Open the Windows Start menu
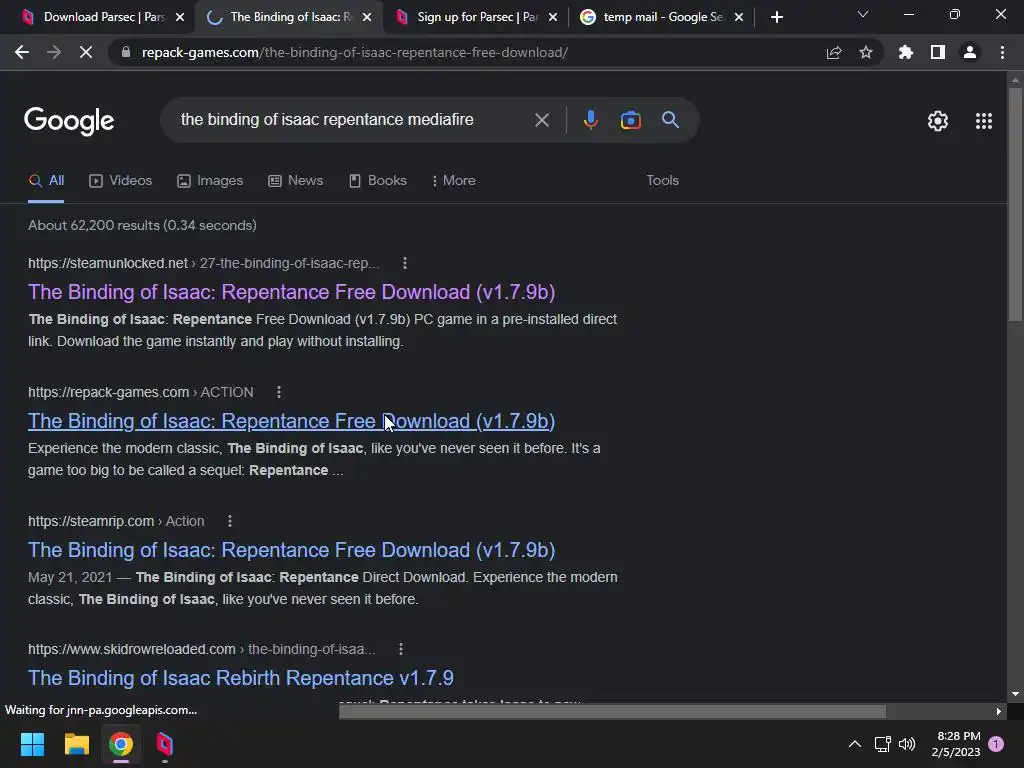The width and height of the screenshot is (1024, 768). pos(32,744)
